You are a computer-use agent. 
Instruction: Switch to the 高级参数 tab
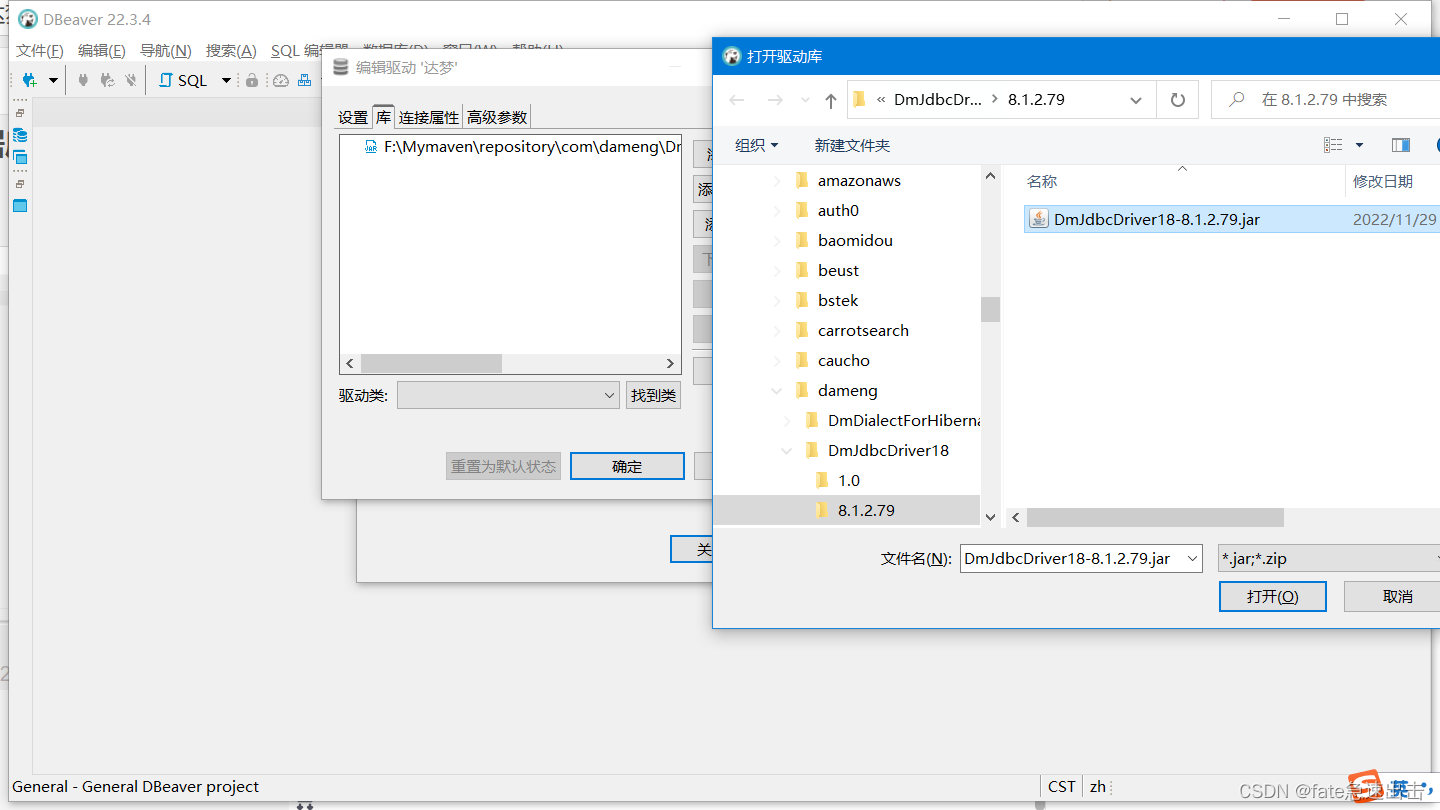coord(497,117)
